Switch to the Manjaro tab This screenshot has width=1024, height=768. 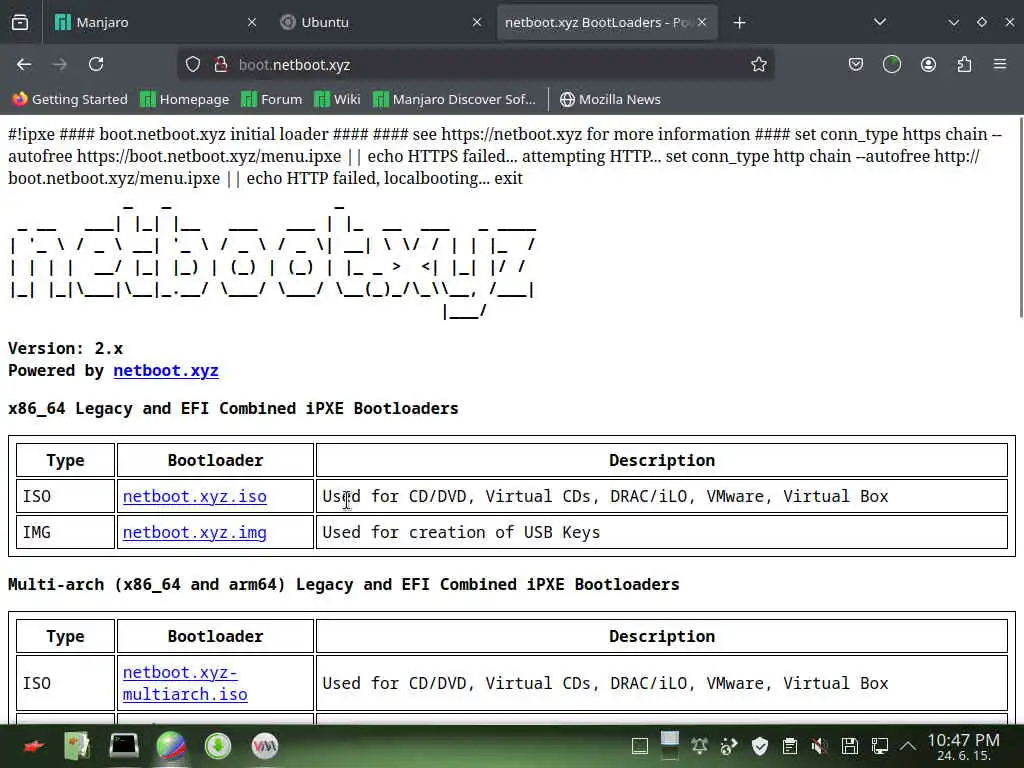pyautogui.click(x=155, y=23)
